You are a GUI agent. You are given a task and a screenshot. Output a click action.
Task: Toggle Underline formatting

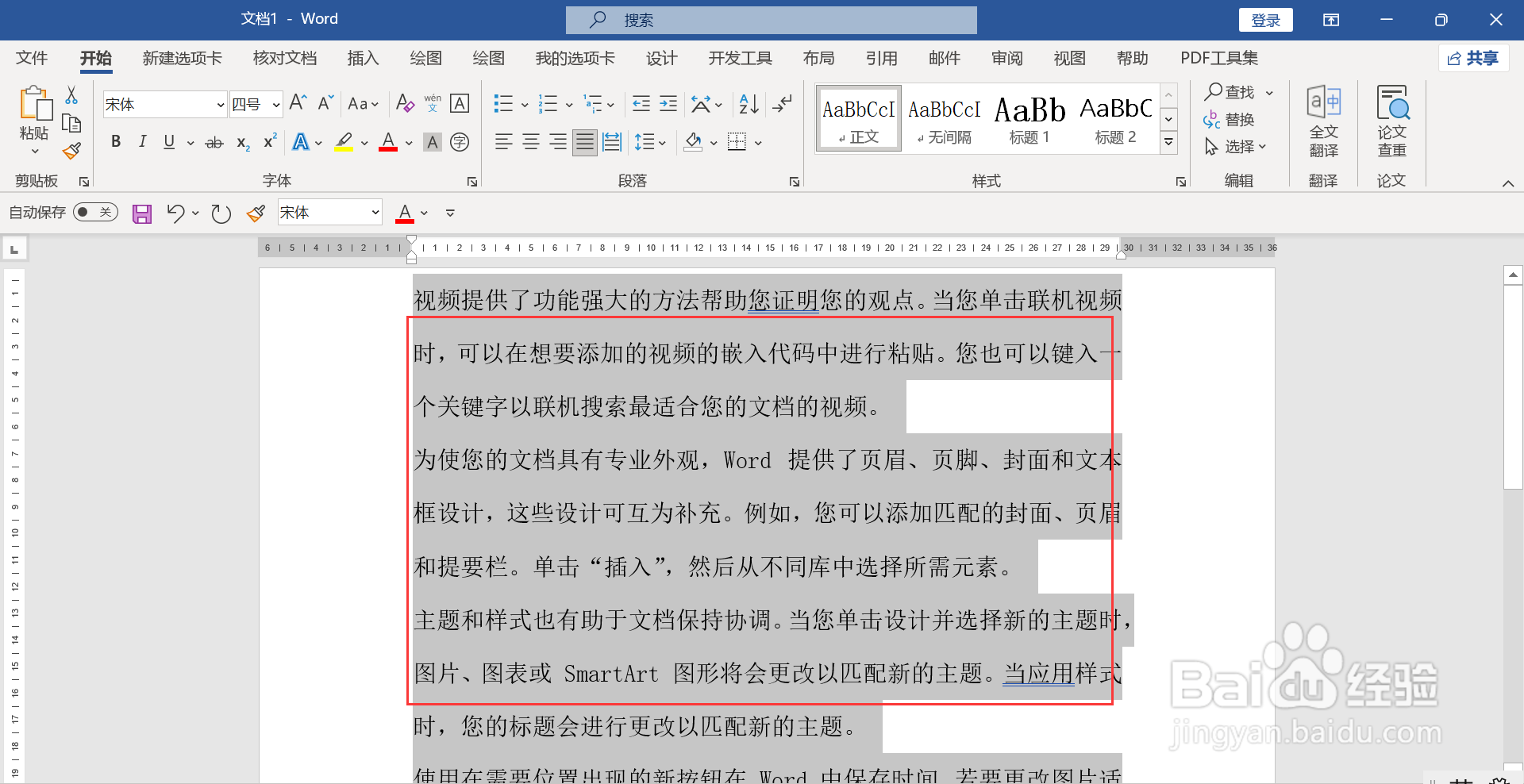pos(169,142)
